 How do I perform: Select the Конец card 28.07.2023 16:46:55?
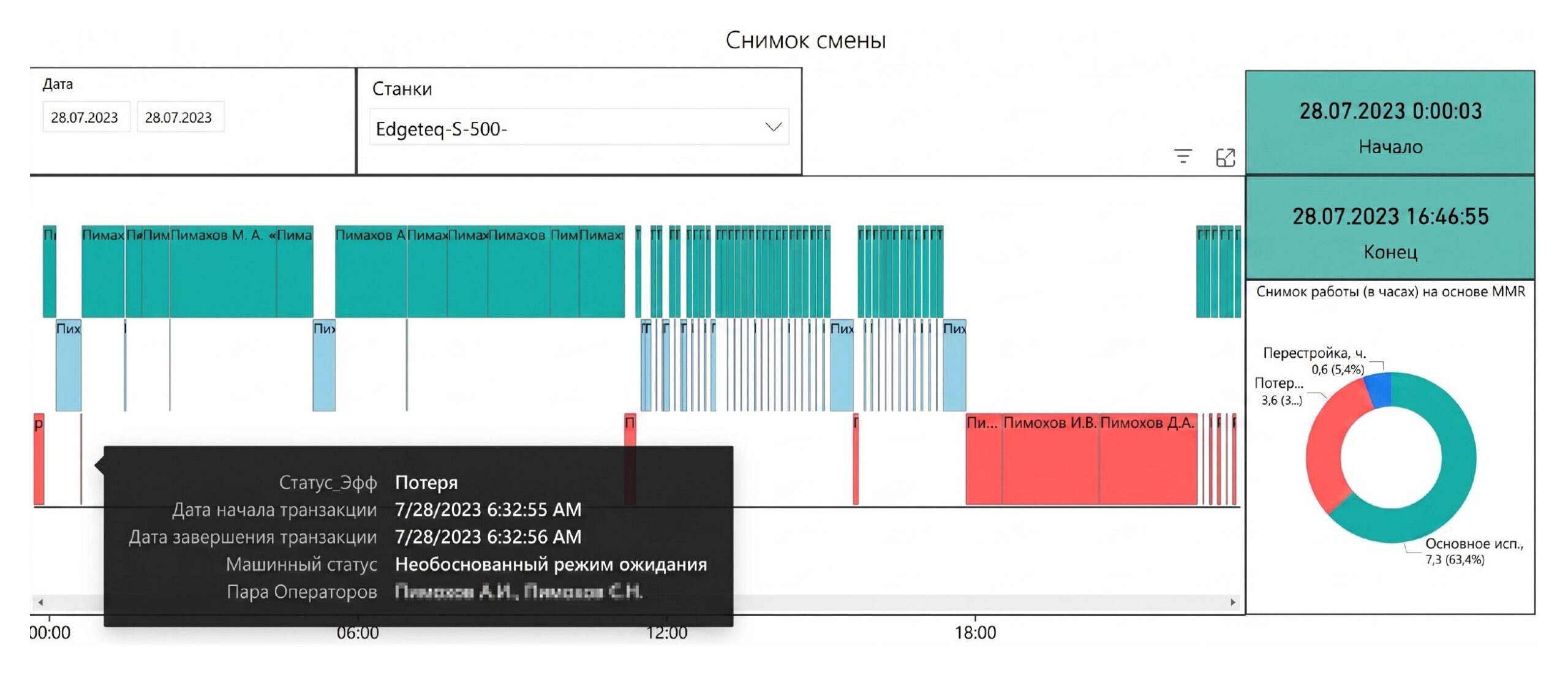[1390, 228]
